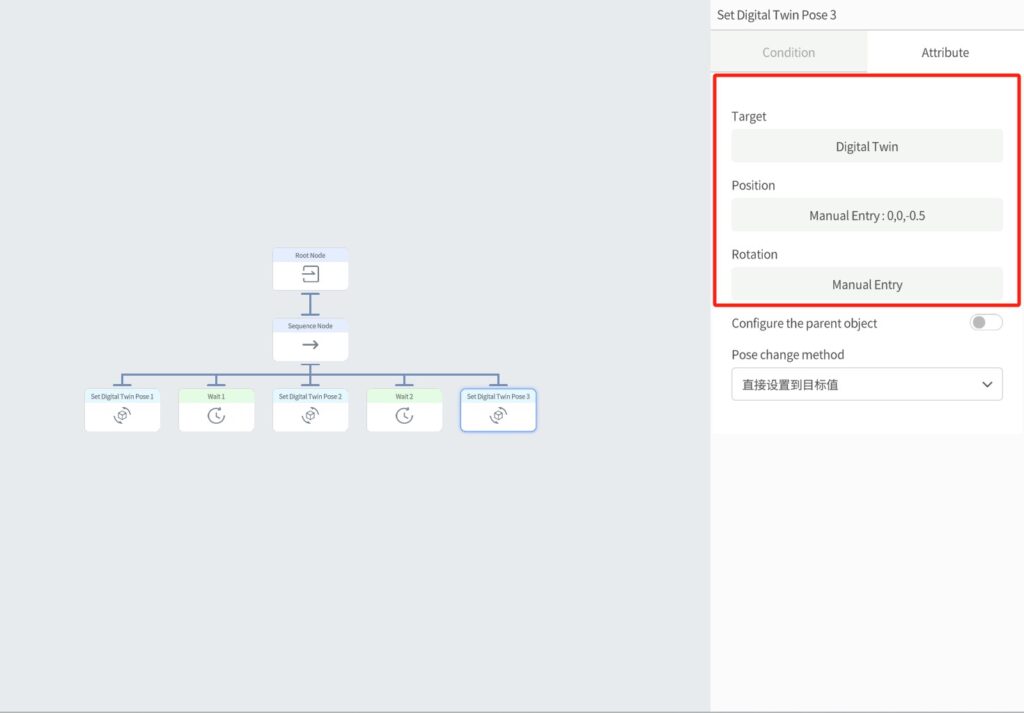Enable the Configure the parent object switch
Screen dimensions: 1024x713
point(985,322)
